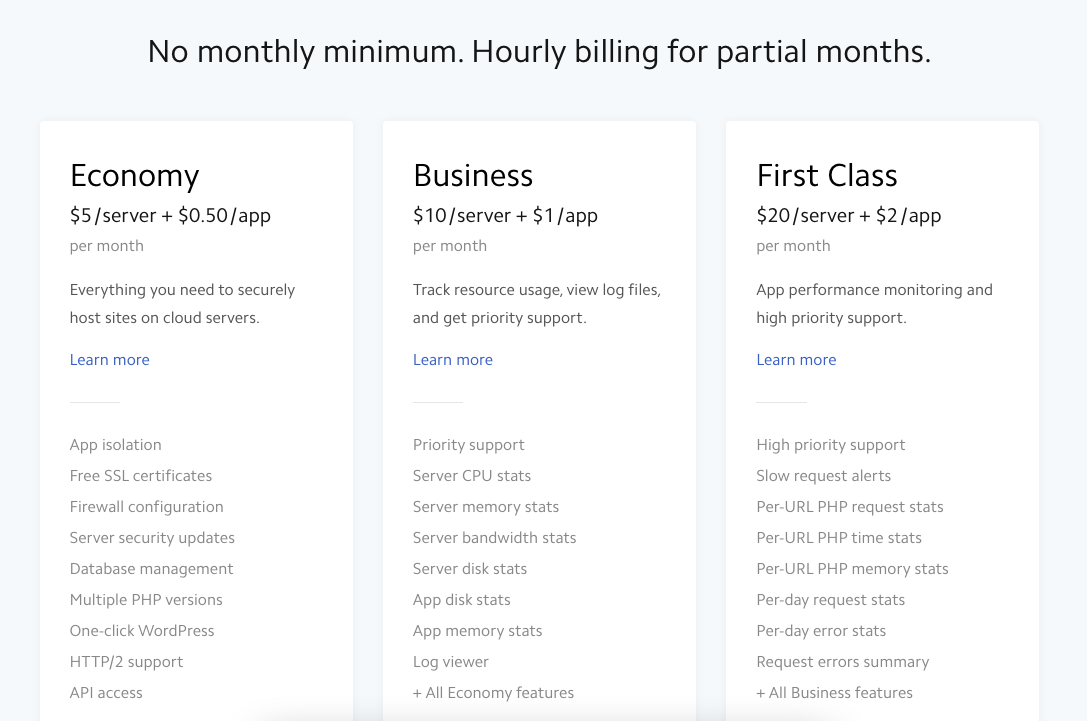Open Learn more link under Economy plan
The width and height of the screenshot is (1087, 721).
[x=109, y=360]
